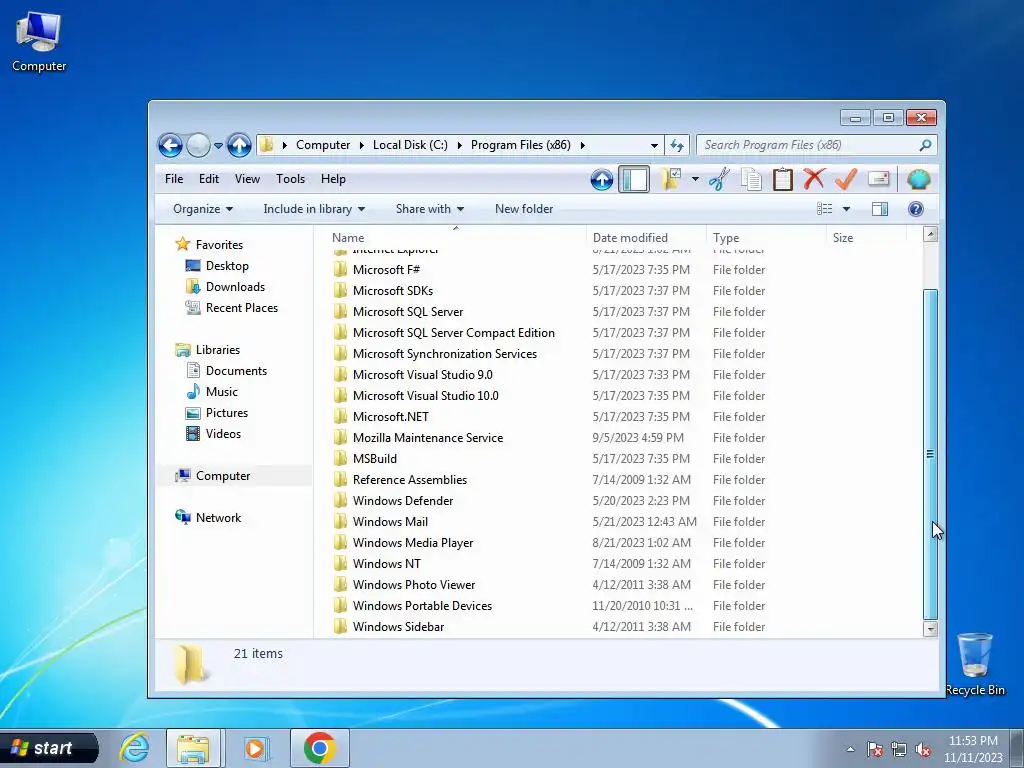
Task: Expand arrow after Program Files (x86) breadcrumb
Action: click(x=583, y=145)
